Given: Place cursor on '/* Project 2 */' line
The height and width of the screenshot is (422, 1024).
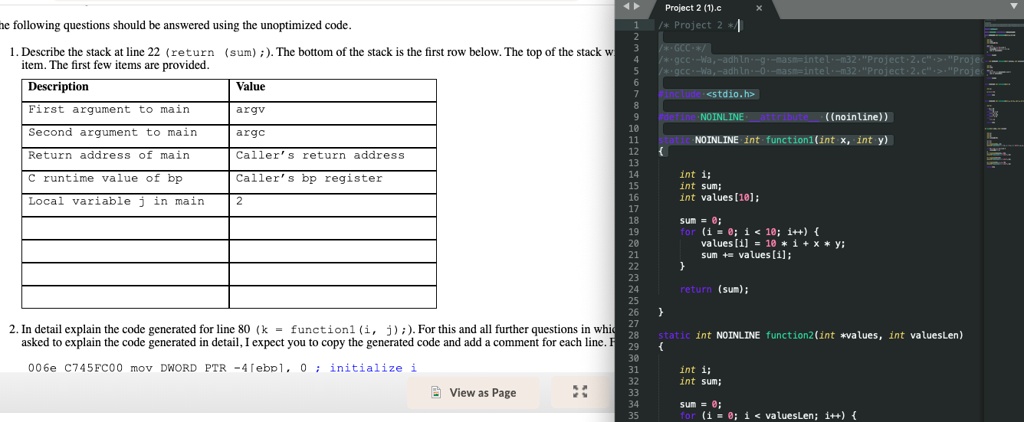Looking at the screenshot, I should (697, 25).
